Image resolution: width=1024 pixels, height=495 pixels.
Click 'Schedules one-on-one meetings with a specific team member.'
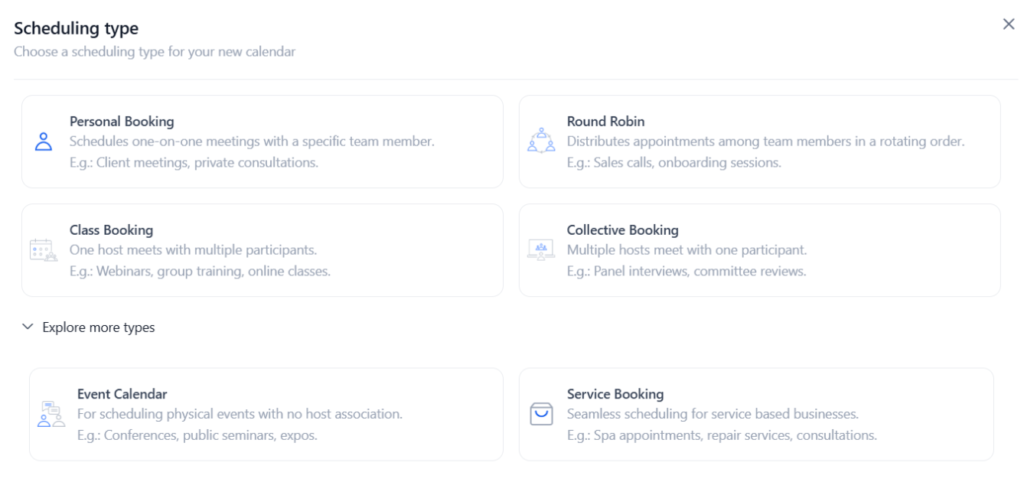click(x=252, y=141)
